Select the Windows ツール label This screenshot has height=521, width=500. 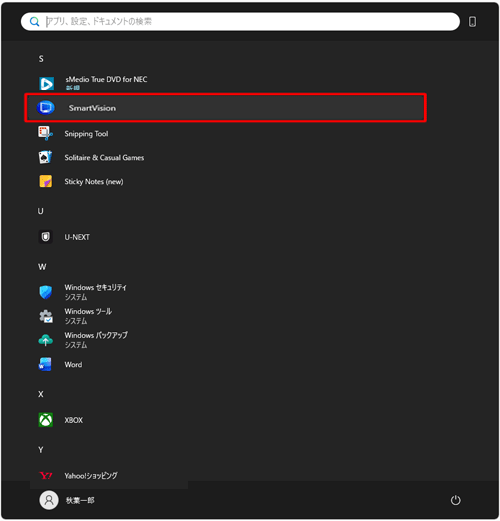88,311
